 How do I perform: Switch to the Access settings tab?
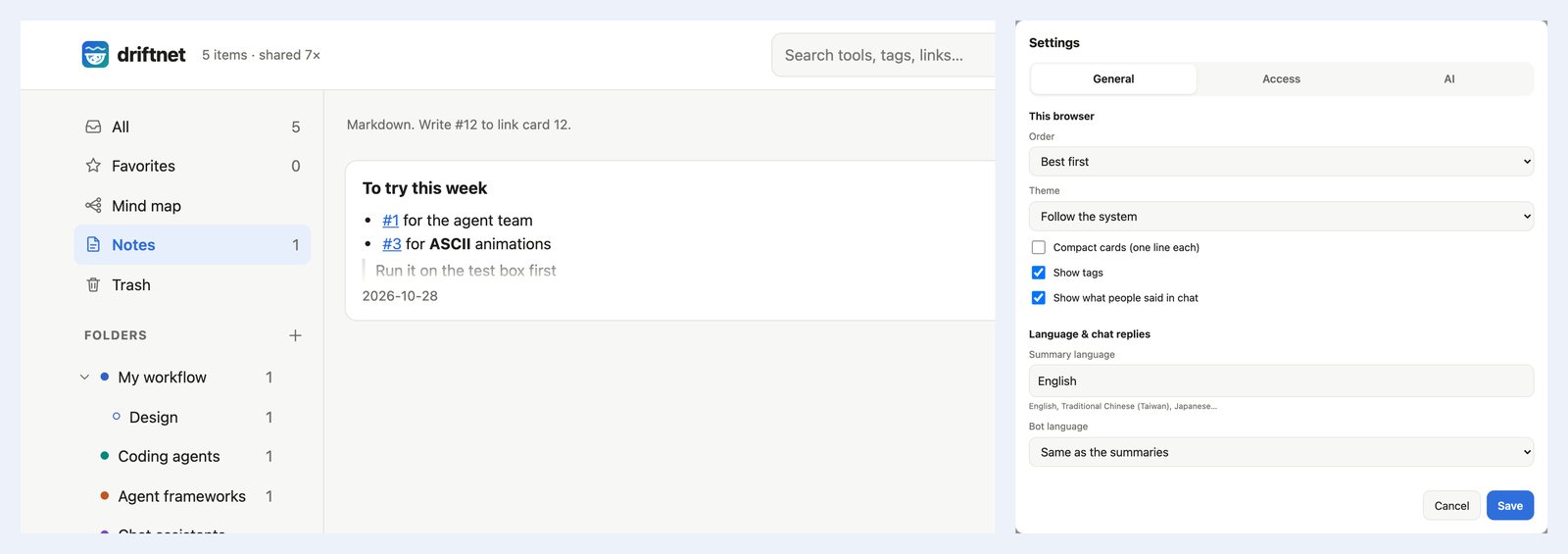click(1281, 78)
